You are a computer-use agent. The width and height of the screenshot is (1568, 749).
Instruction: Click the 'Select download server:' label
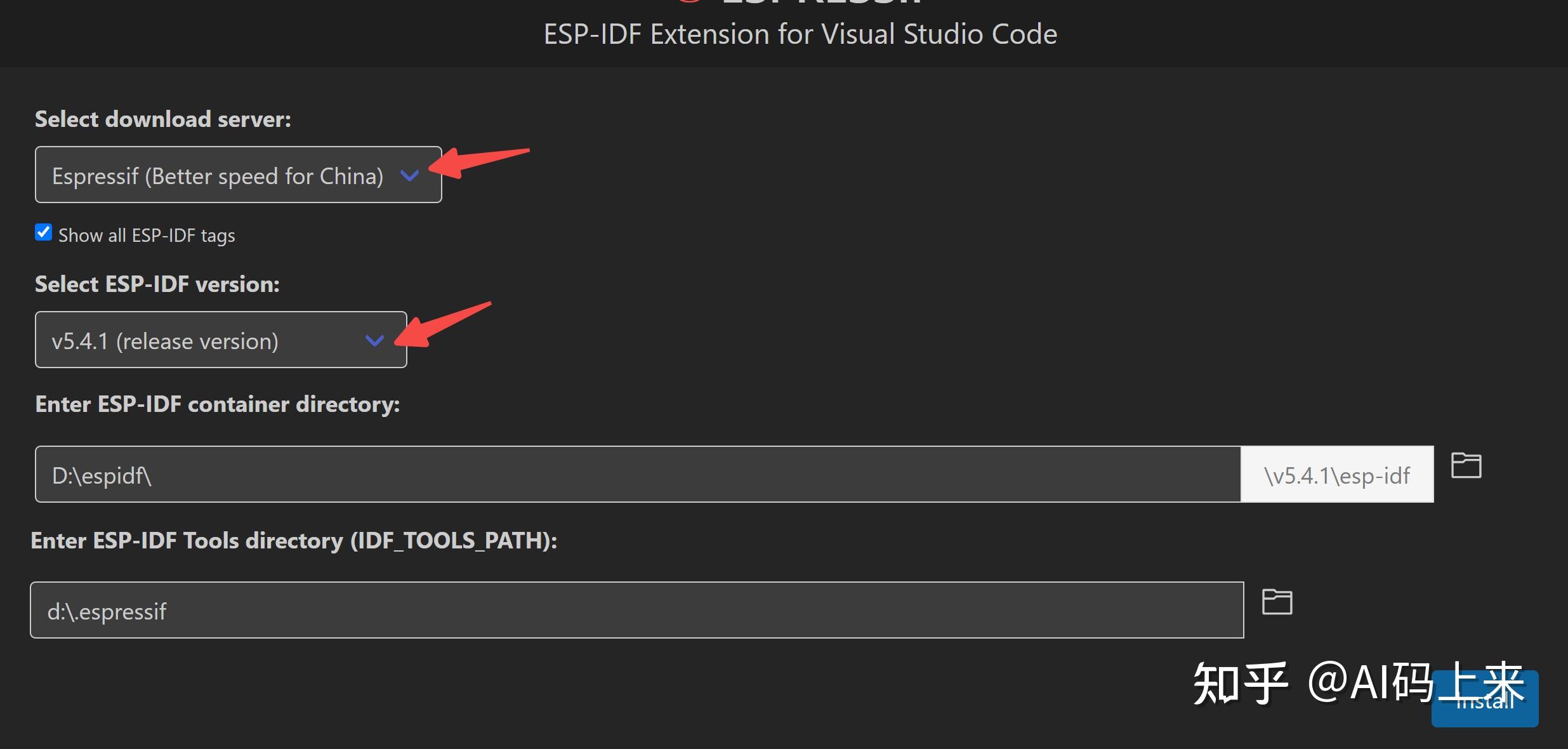click(x=163, y=119)
